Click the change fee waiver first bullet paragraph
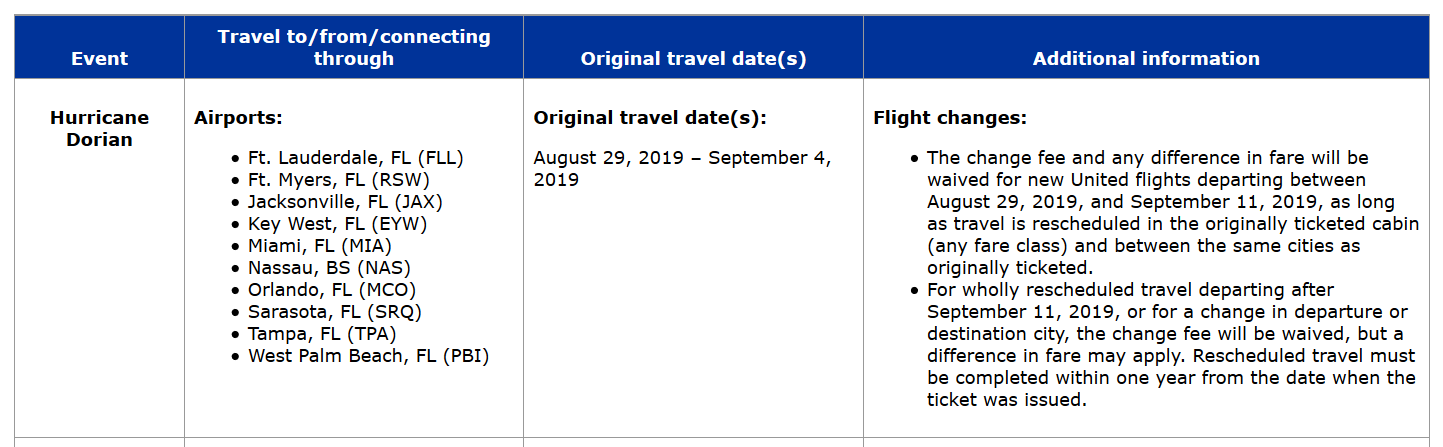1443x447 pixels. coord(1173,213)
